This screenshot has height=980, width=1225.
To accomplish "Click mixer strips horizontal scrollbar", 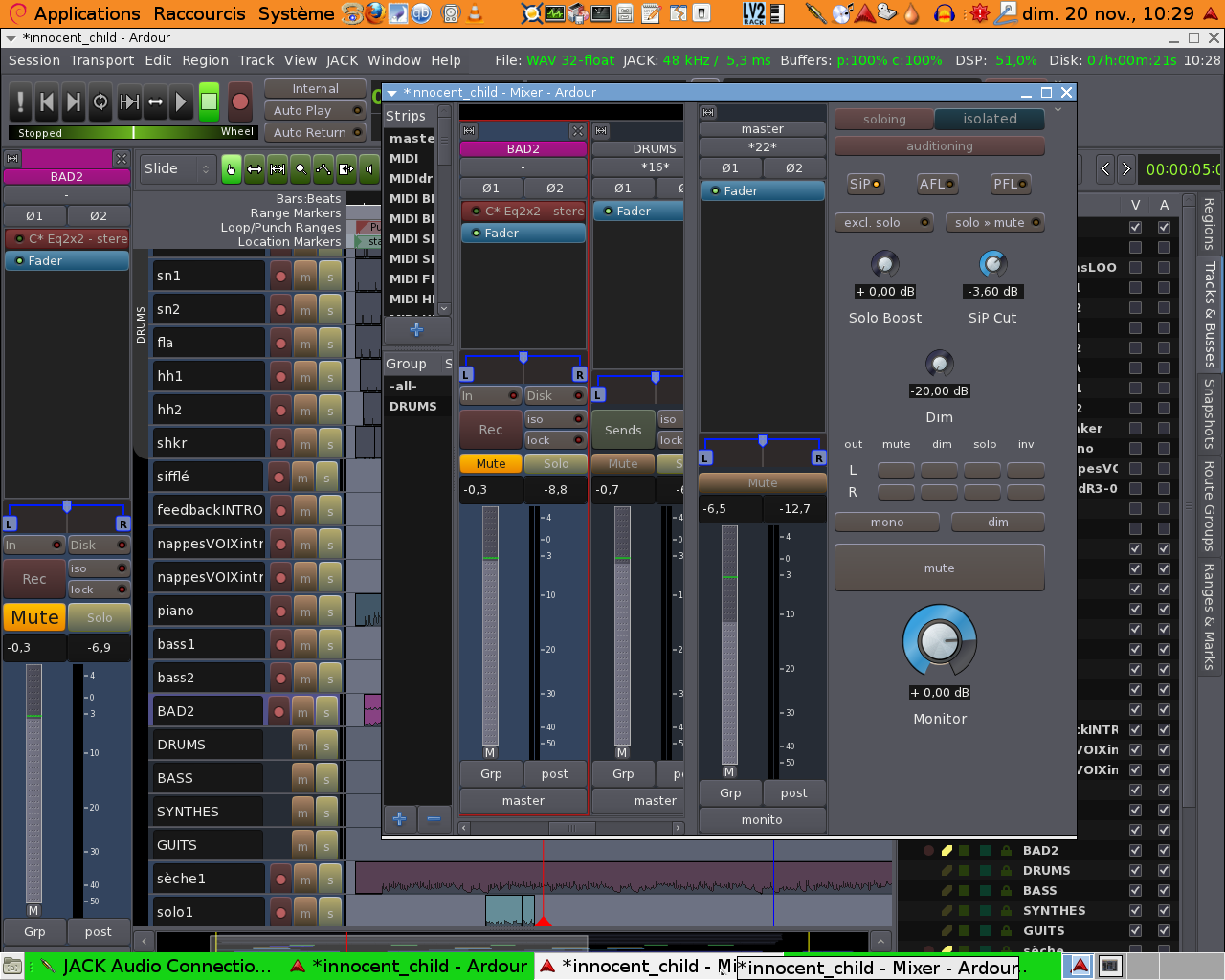I will tap(571, 828).
